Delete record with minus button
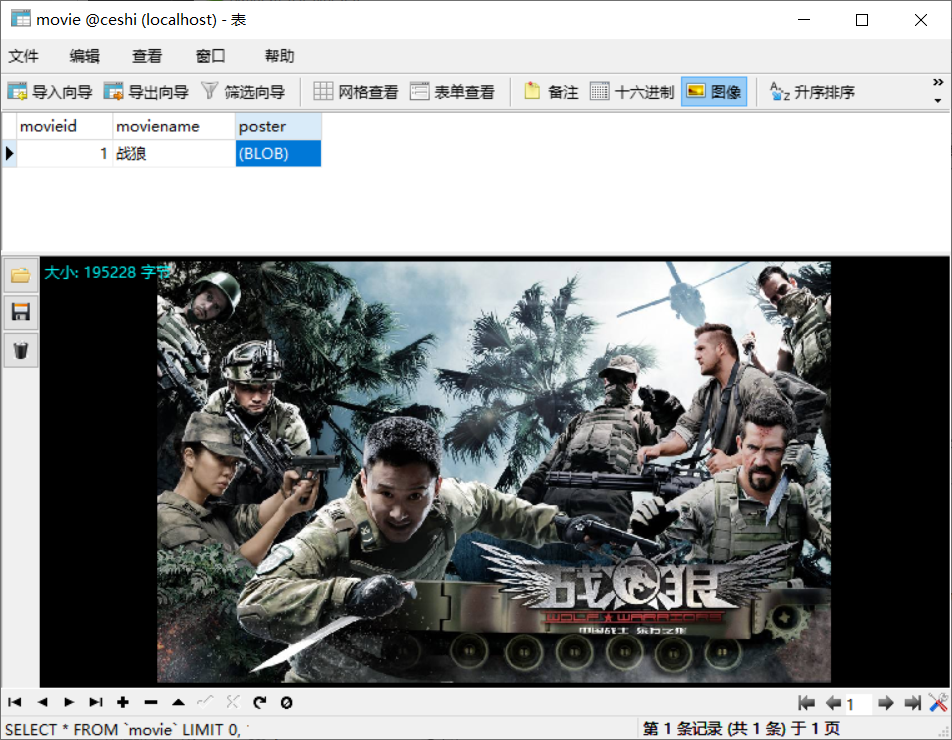Viewport: 952px width, 740px height. coord(151,702)
